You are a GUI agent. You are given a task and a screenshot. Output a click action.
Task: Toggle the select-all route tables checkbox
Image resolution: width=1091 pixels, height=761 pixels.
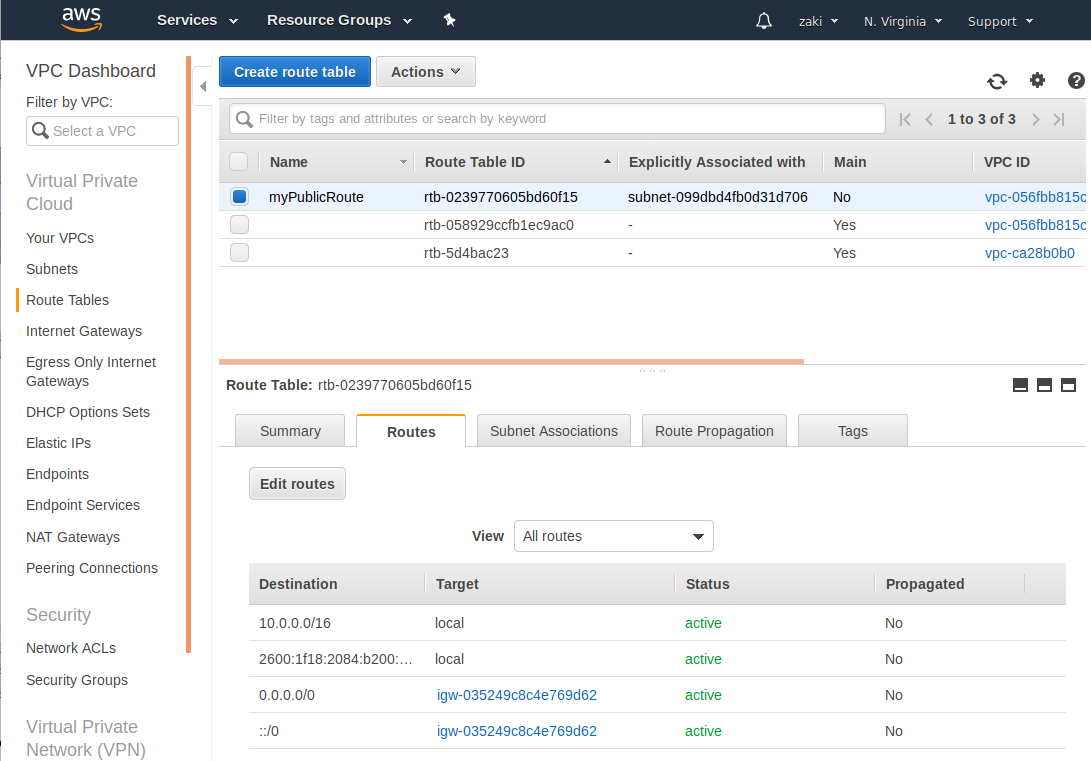[x=239, y=161]
